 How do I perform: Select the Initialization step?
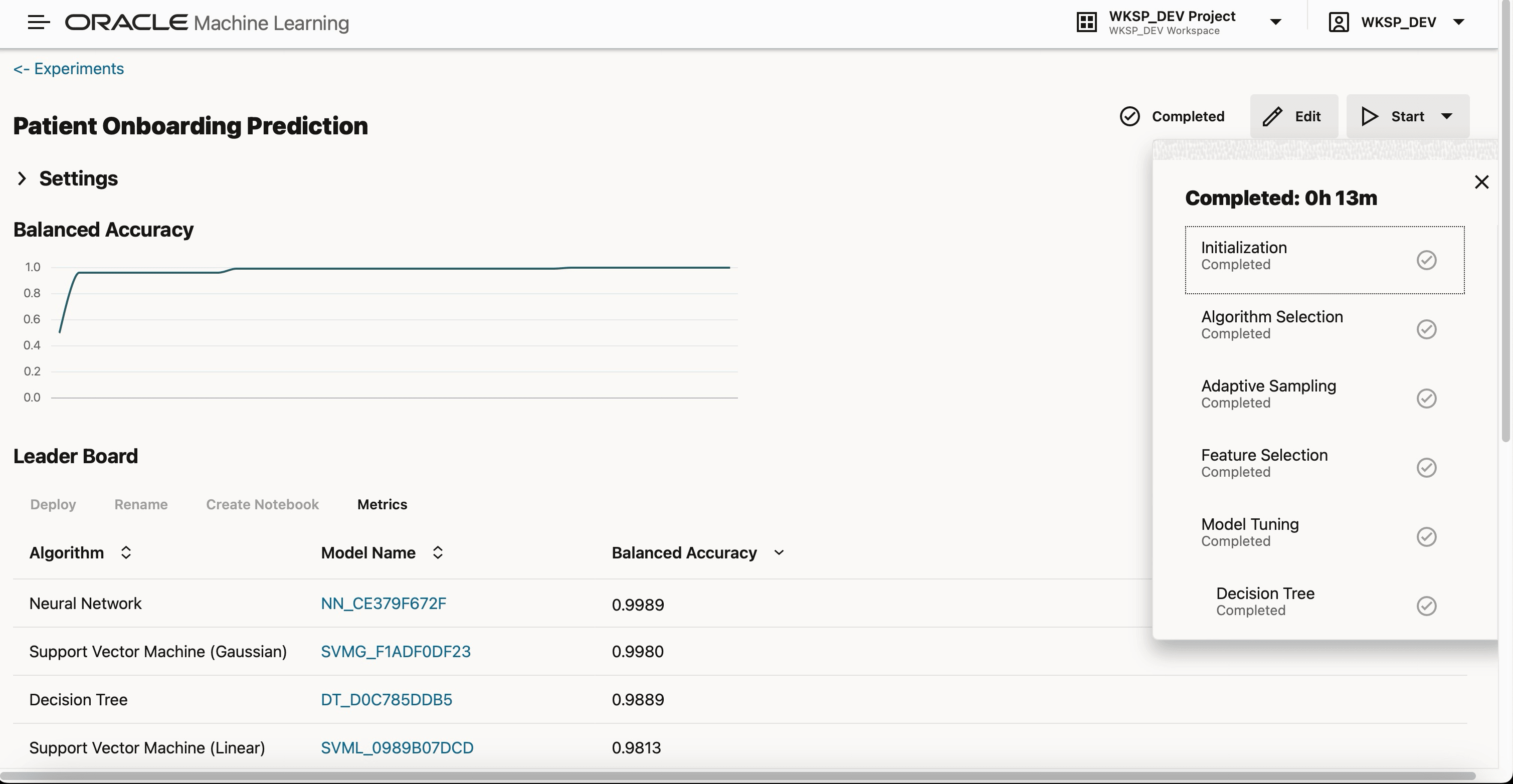point(1325,260)
